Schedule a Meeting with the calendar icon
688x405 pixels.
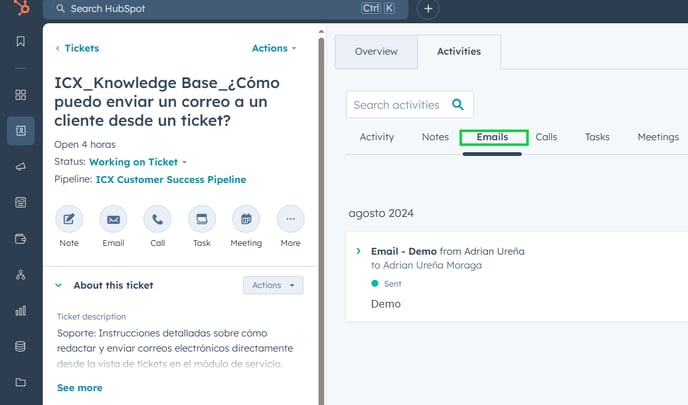[x=246, y=219]
